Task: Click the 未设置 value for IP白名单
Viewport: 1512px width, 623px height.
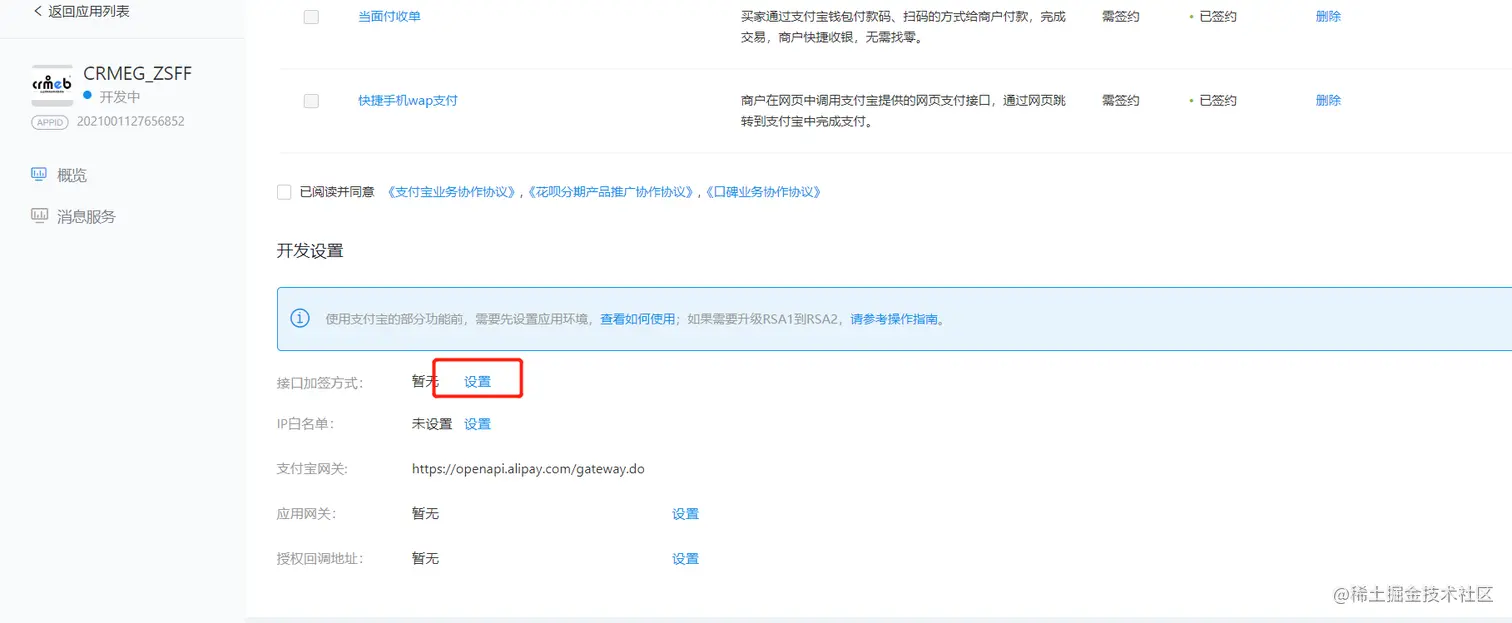Action: (x=432, y=424)
